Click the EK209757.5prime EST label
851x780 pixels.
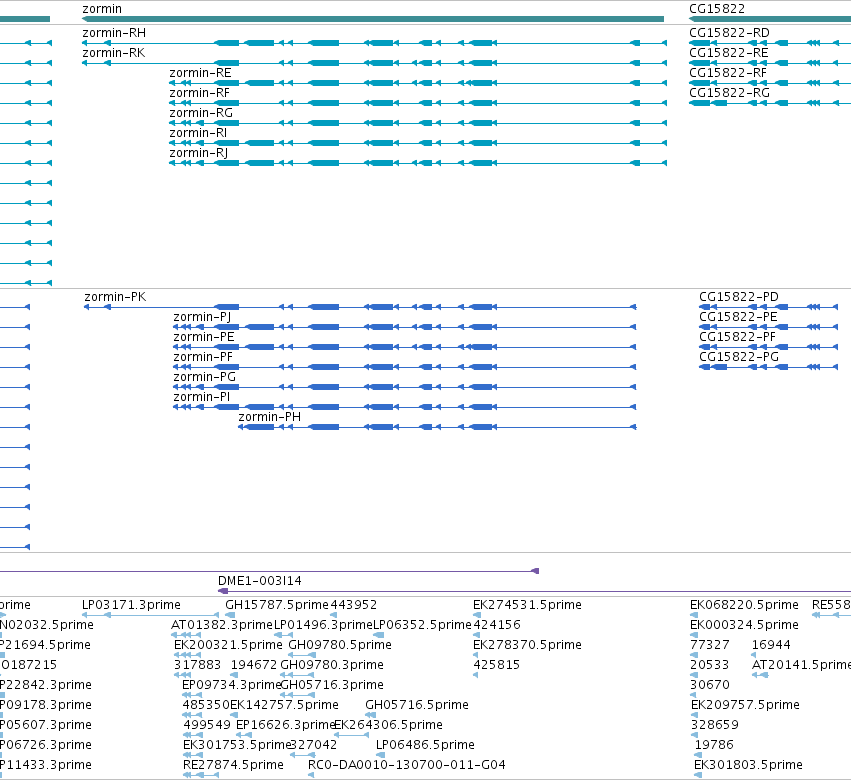click(745, 706)
